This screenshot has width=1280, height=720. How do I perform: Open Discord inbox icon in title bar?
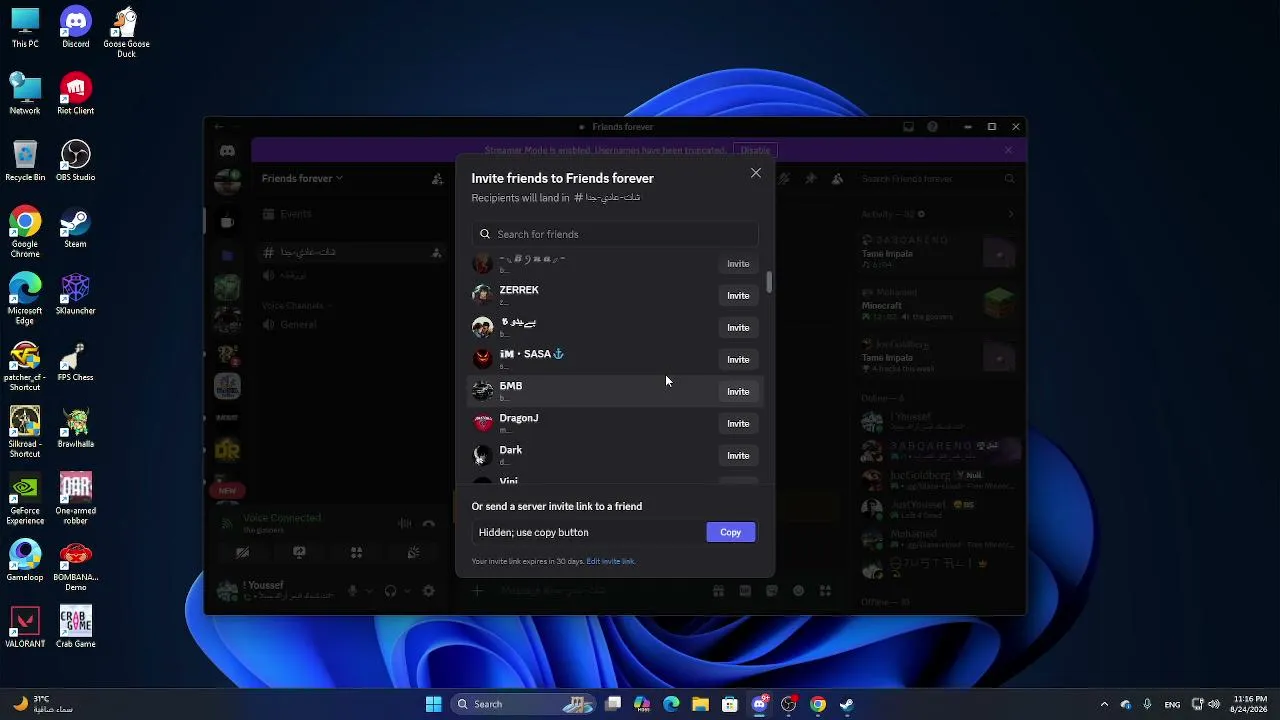908,127
